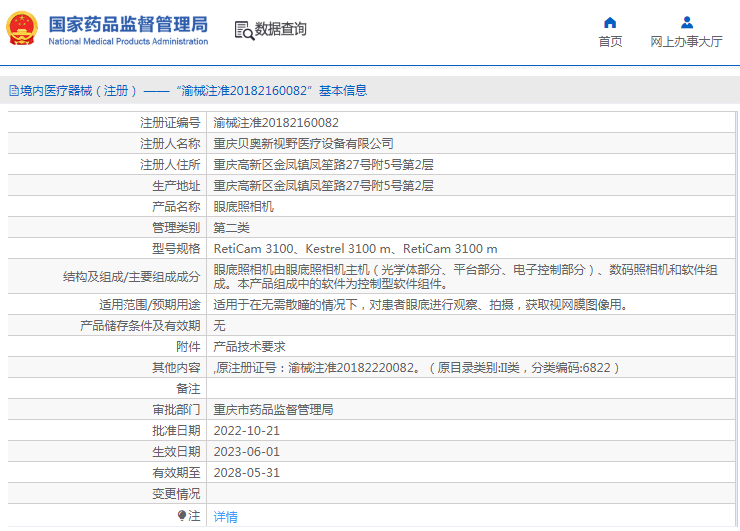740x531 pixels.
Task: Click management class 第二类
Action: click(x=231, y=228)
